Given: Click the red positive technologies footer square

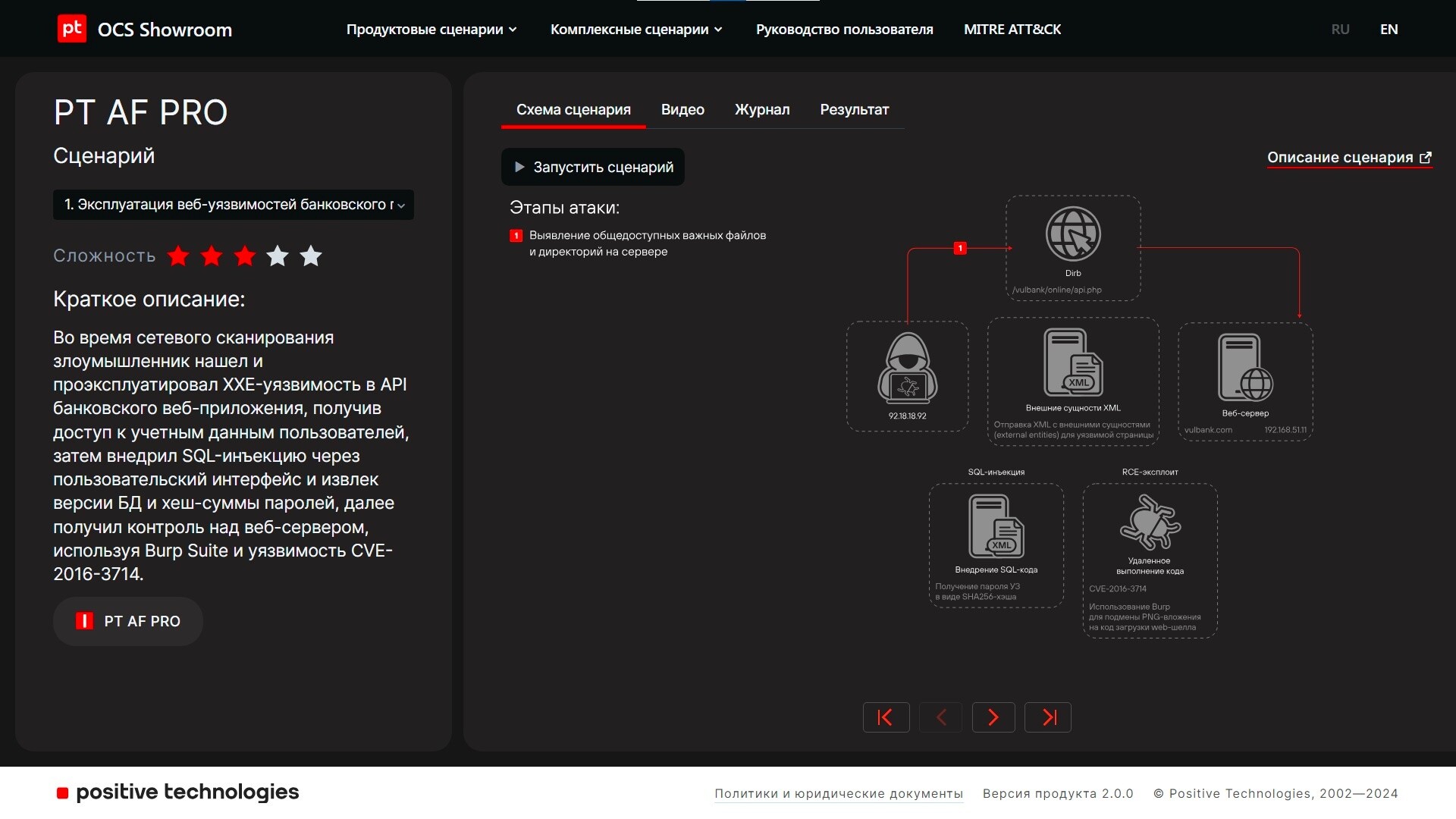Looking at the screenshot, I should click(x=62, y=793).
